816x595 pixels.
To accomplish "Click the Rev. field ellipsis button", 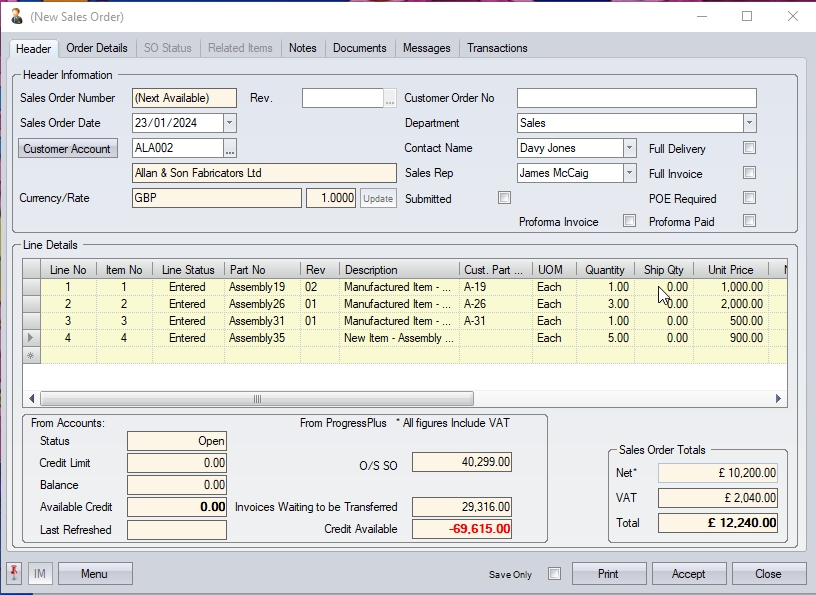I will tap(390, 98).
